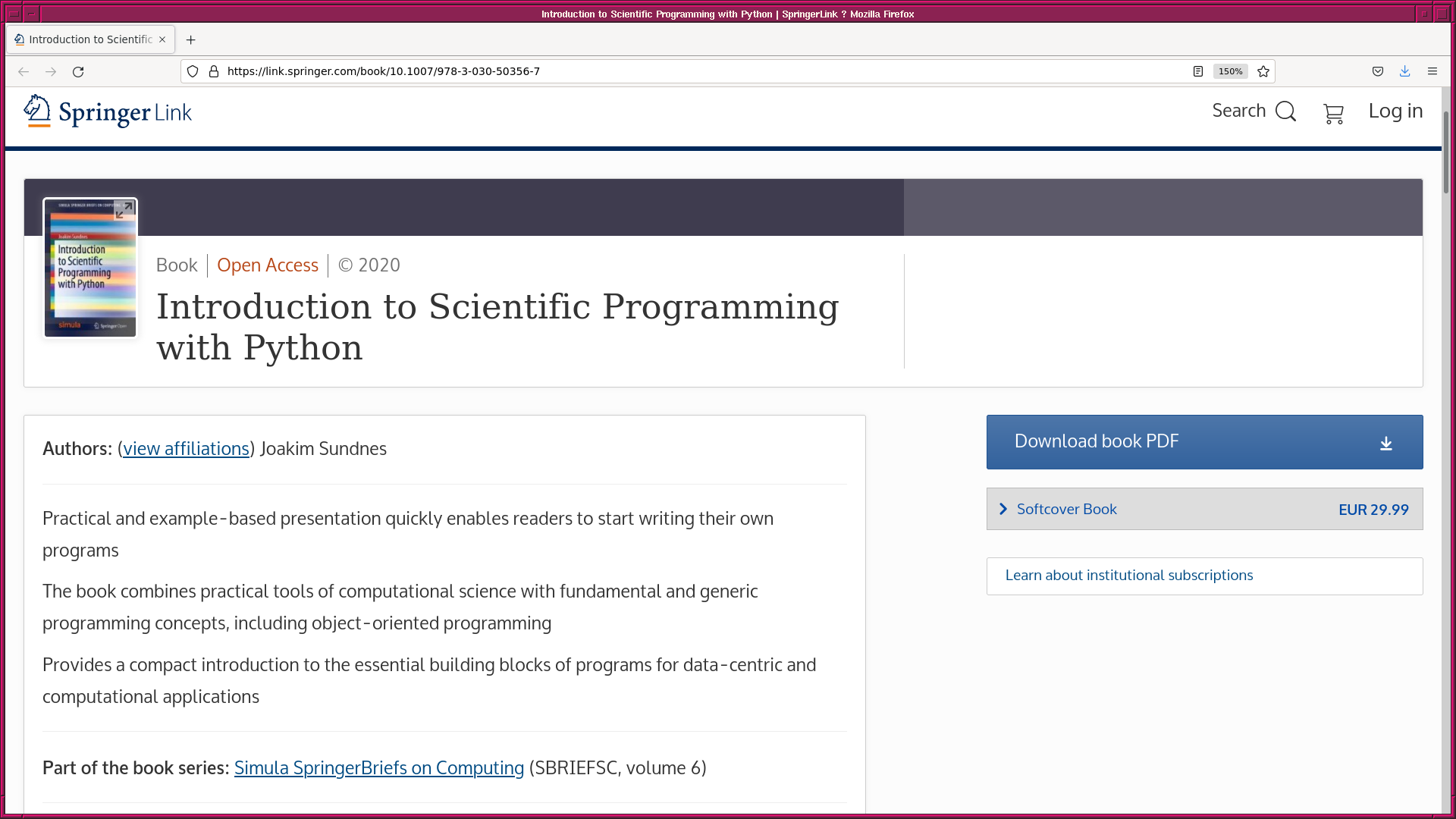The image size is (1456, 819).
Task: Reload the page with refresh icon
Action: click(x=78, y=71)
